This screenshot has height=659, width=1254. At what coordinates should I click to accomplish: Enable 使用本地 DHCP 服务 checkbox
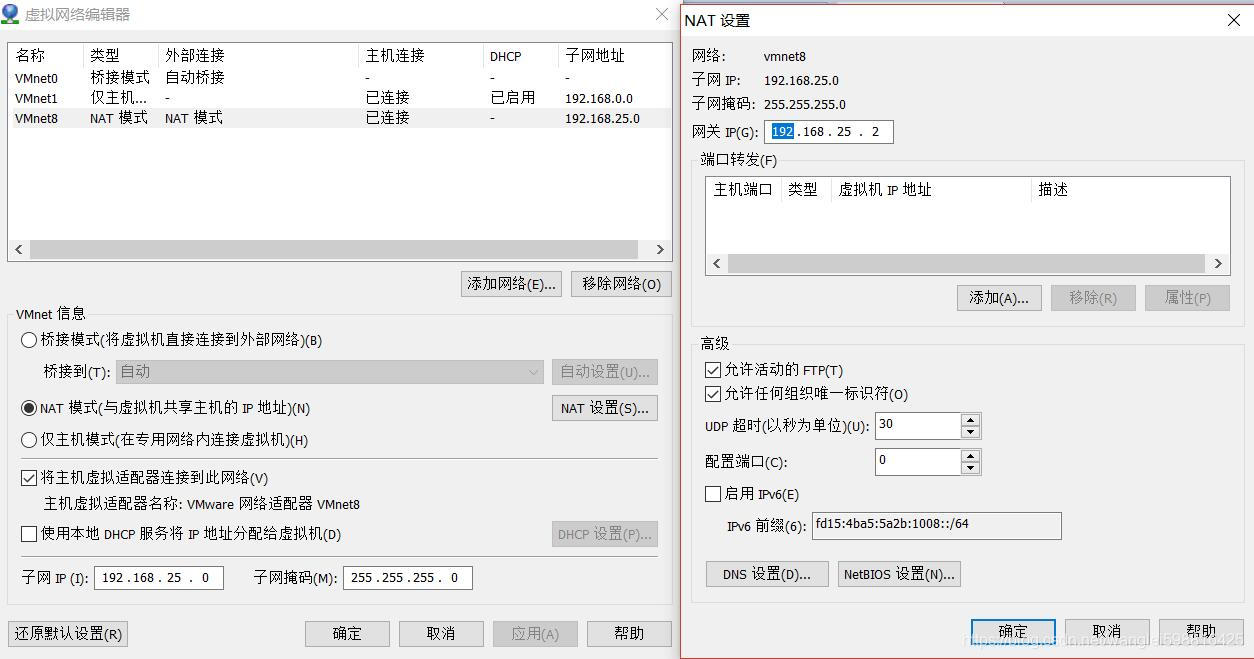pos(29,534)
